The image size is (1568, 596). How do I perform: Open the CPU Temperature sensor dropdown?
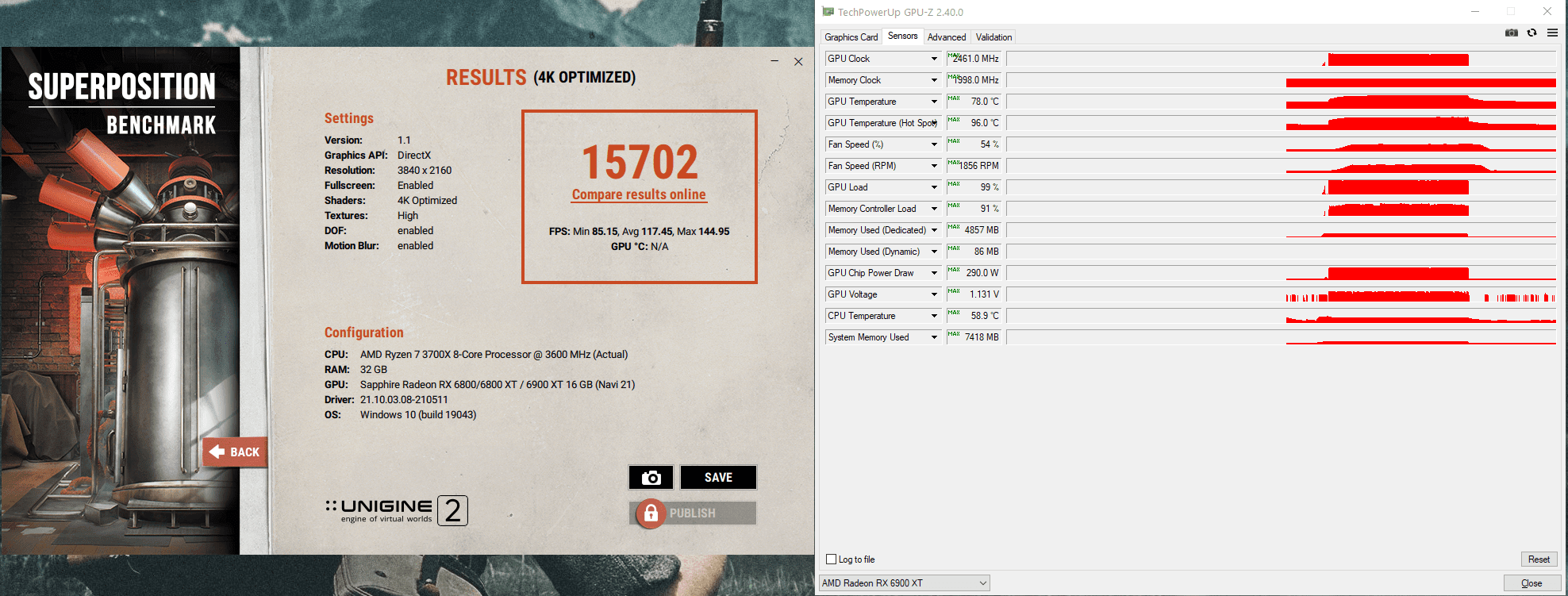pyautogui.click(x=934, y=316)
